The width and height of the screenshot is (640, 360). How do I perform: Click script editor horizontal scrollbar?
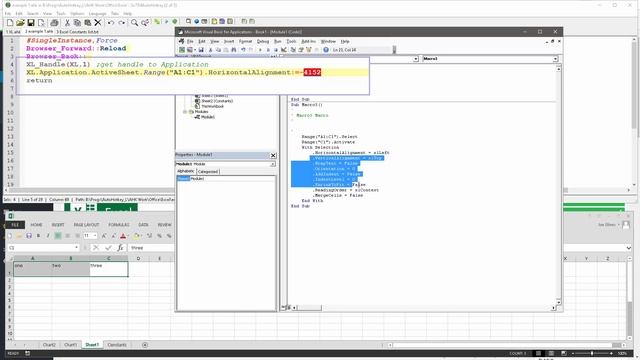[318, 190]
